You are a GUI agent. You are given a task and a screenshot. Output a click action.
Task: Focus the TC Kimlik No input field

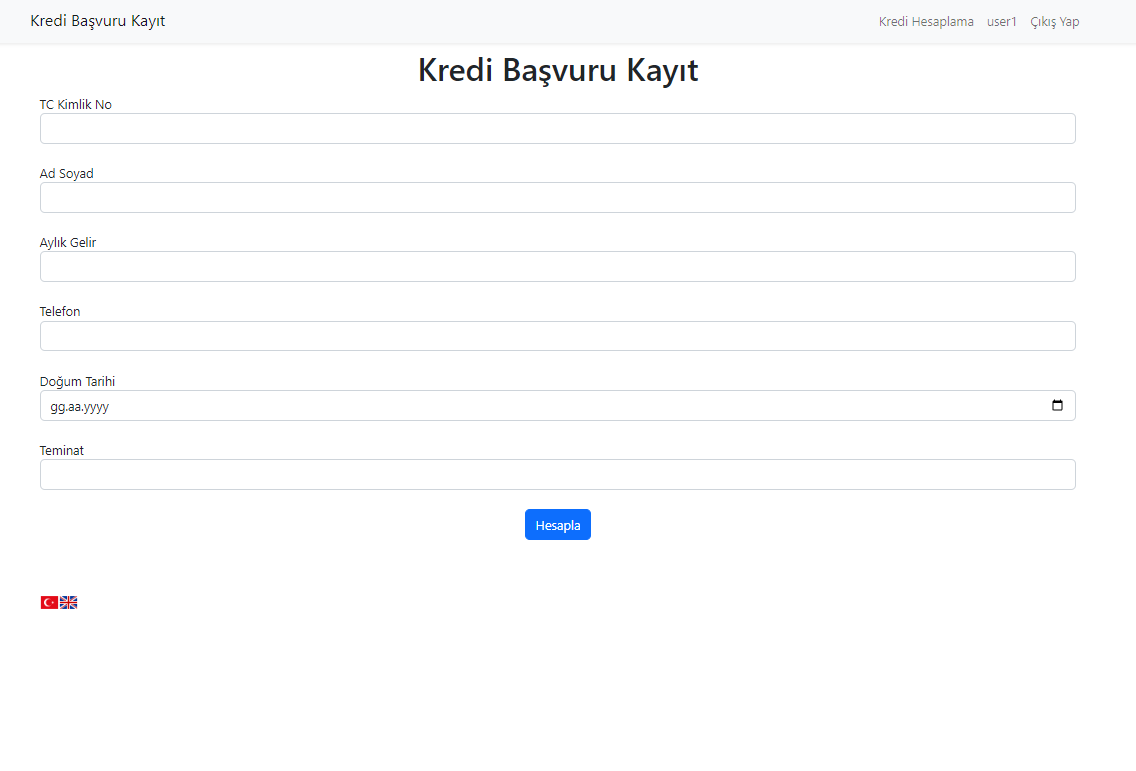click(558, 128)
